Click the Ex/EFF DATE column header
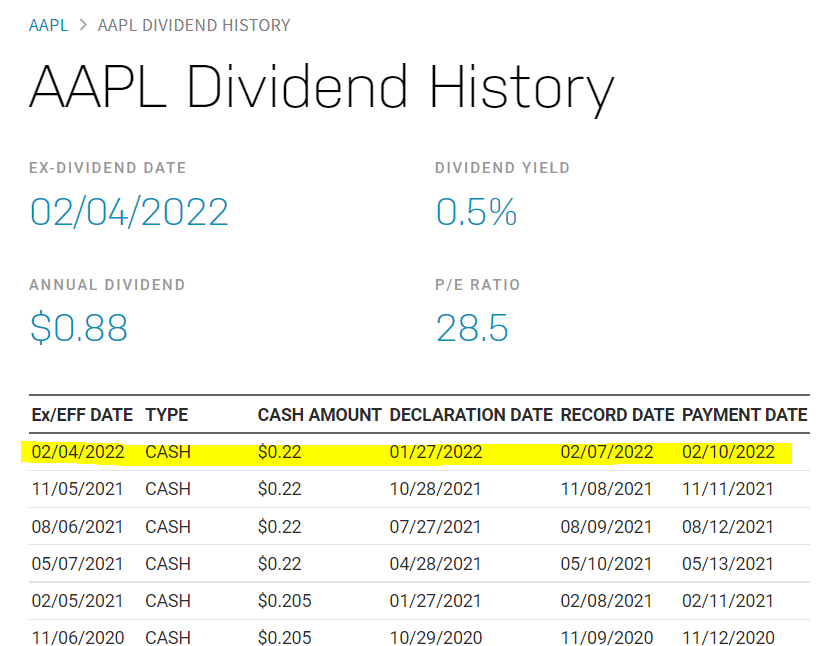Viewport: 840px width, 646px height. [82, 415]
